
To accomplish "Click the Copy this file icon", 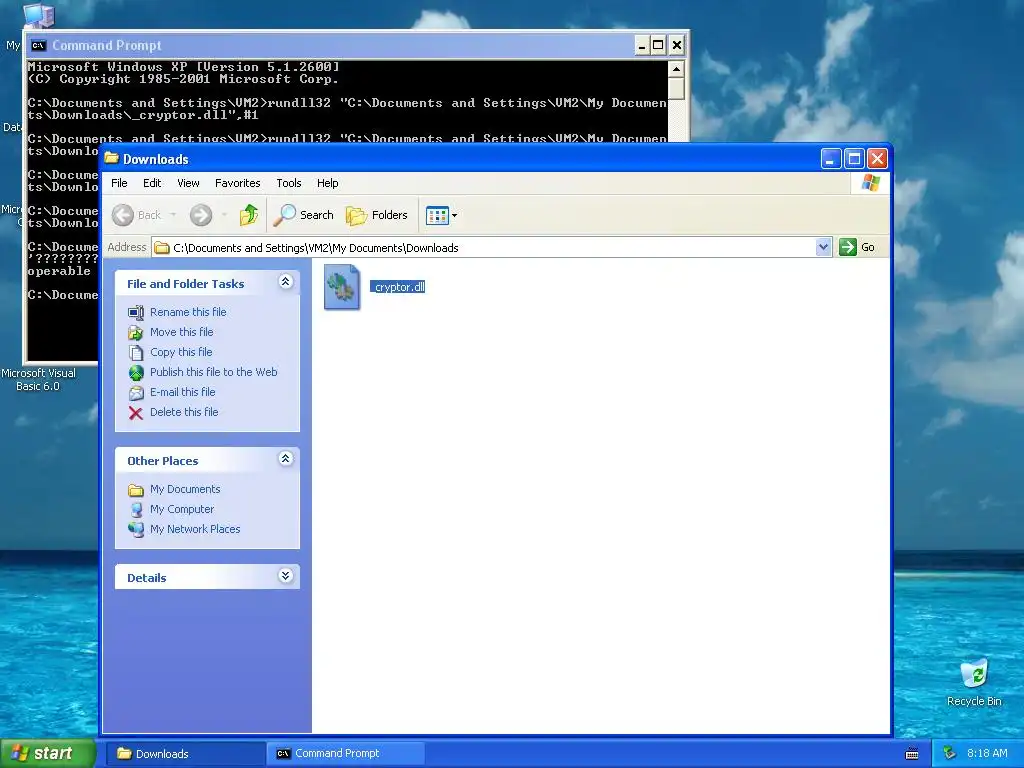I will (136, 353).
